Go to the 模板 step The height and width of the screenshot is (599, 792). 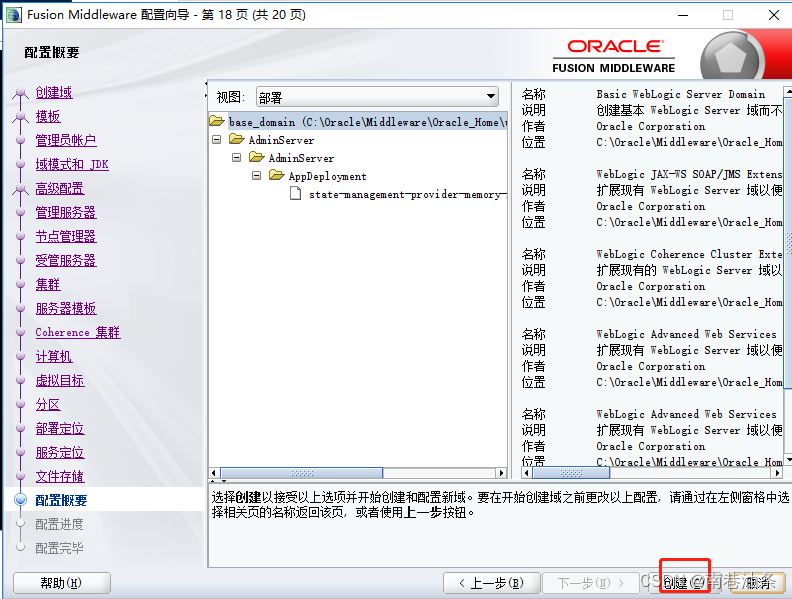point(48,117)
